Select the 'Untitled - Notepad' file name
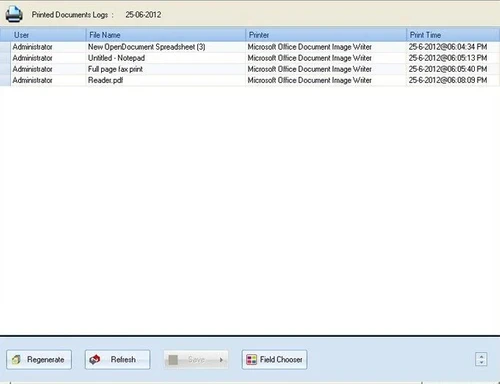This screenshot has width=500, height=384. 116,58
